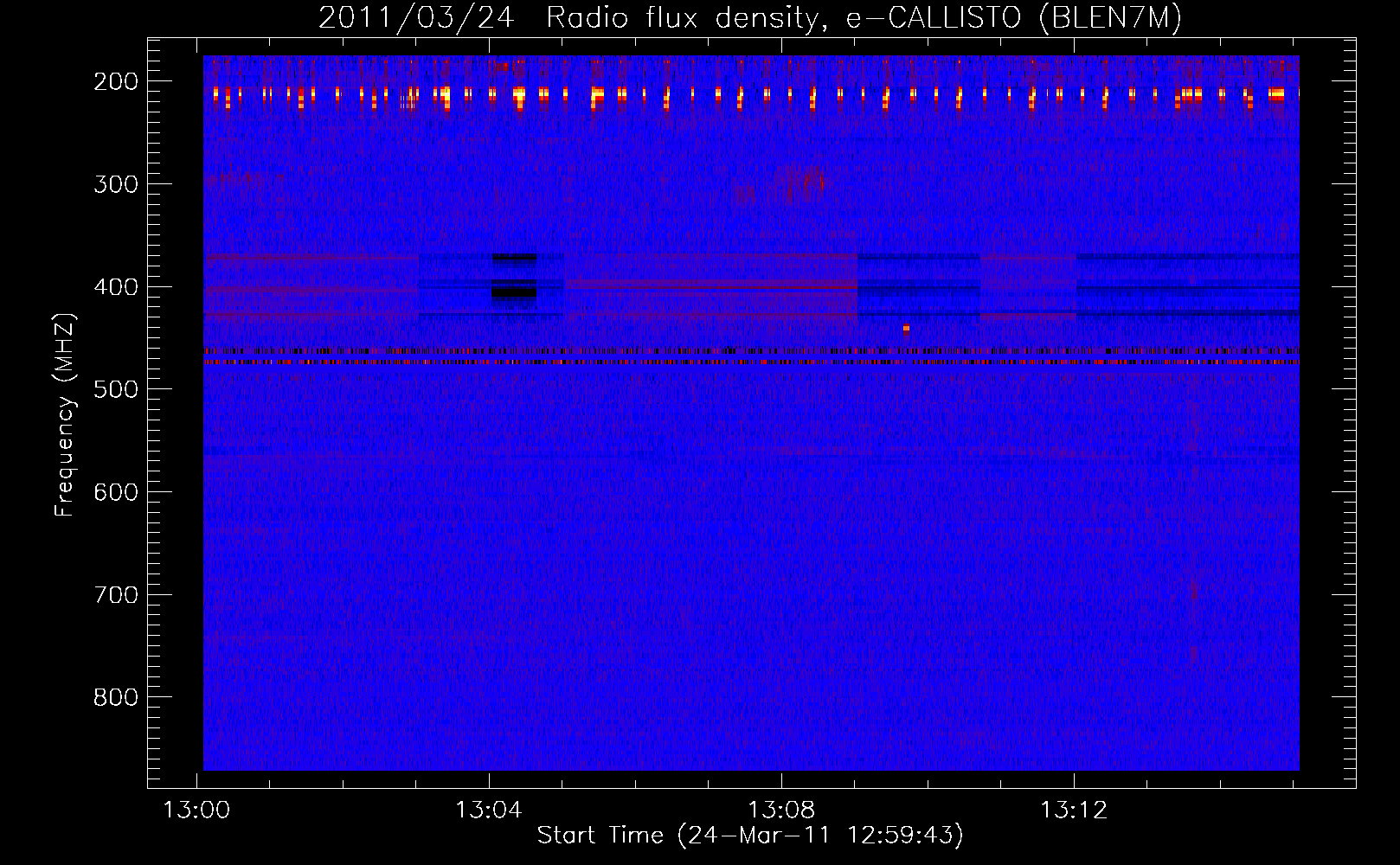Click the 300 frequency tick label
Screen dimensions: 1400x865
(x=116, y=184)
